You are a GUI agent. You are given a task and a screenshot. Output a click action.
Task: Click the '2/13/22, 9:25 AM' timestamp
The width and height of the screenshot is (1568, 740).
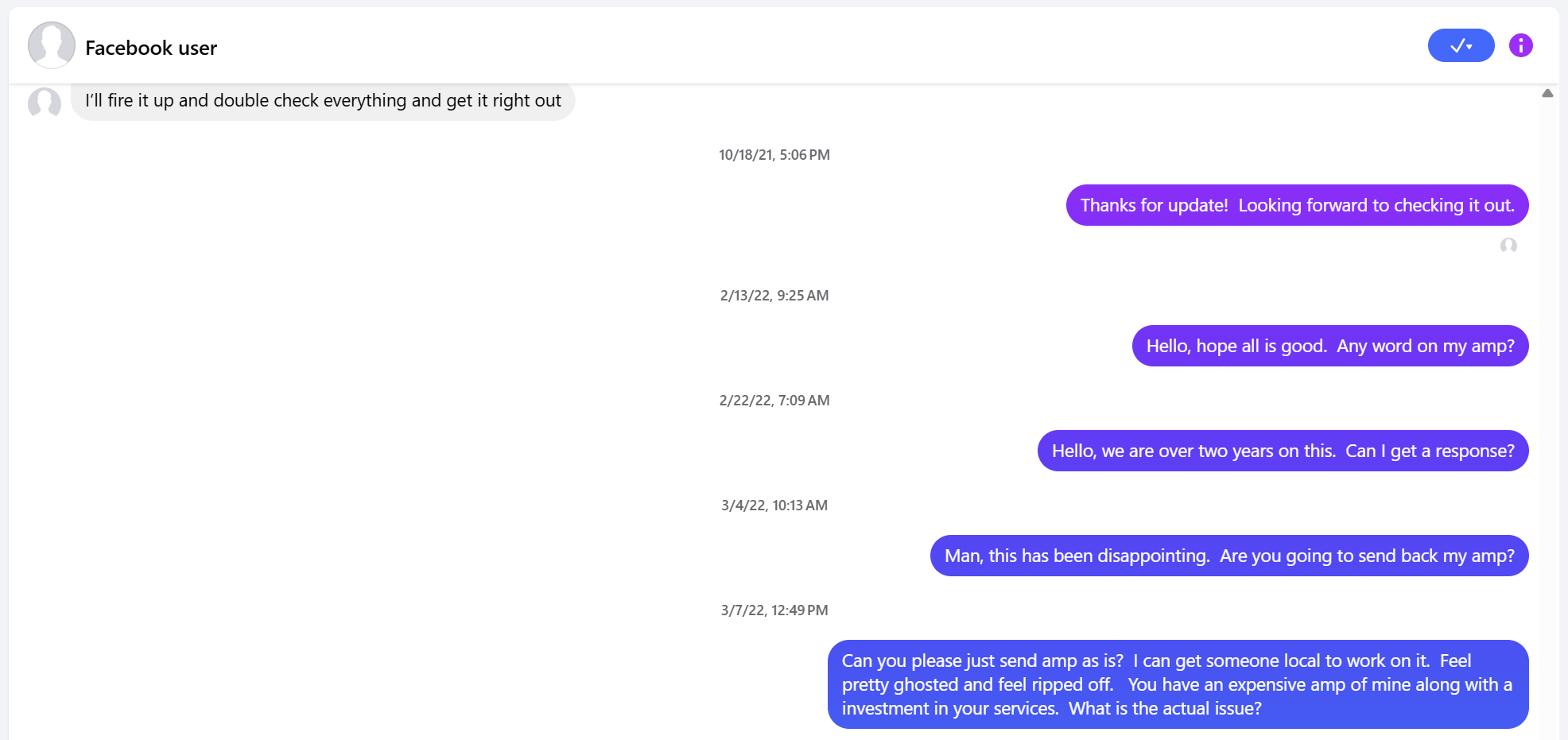(773, 295)
